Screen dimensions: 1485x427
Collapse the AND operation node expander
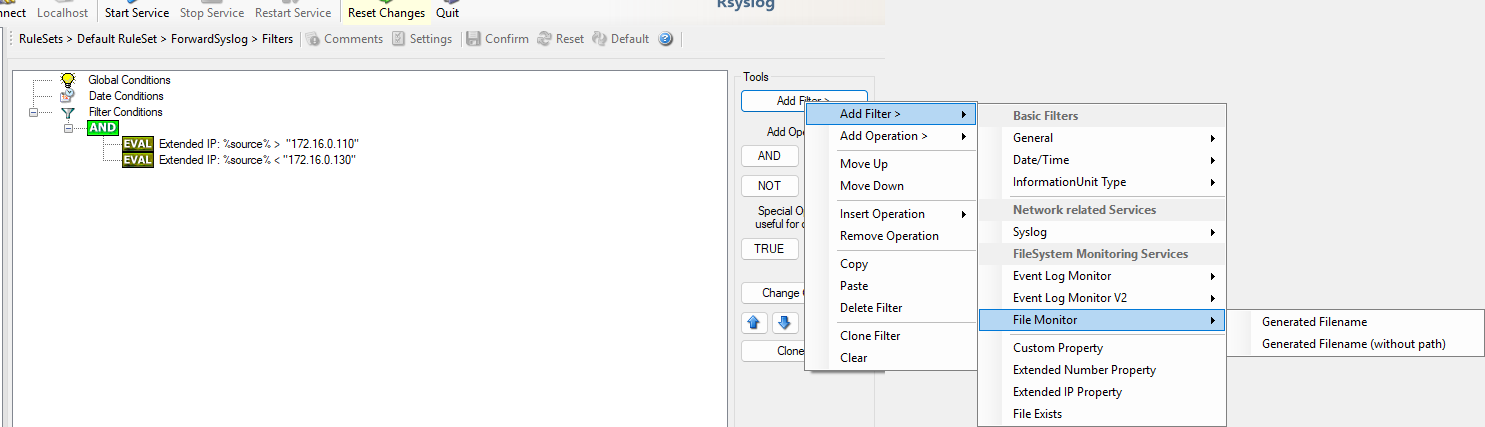click(69, 128)
